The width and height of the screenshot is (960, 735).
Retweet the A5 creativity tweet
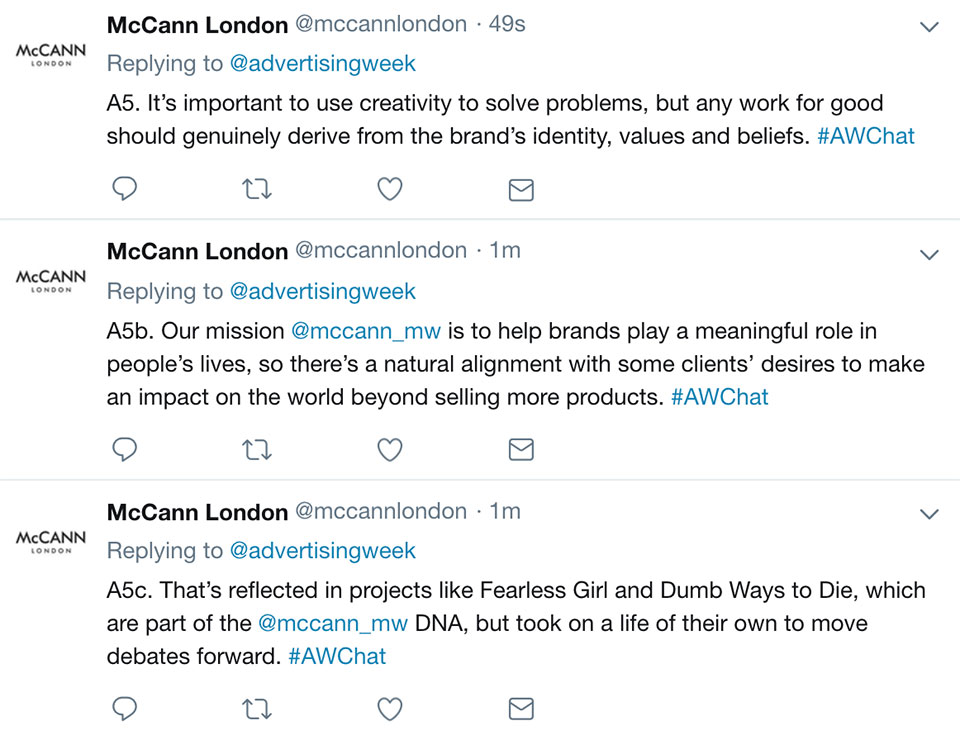257,189
